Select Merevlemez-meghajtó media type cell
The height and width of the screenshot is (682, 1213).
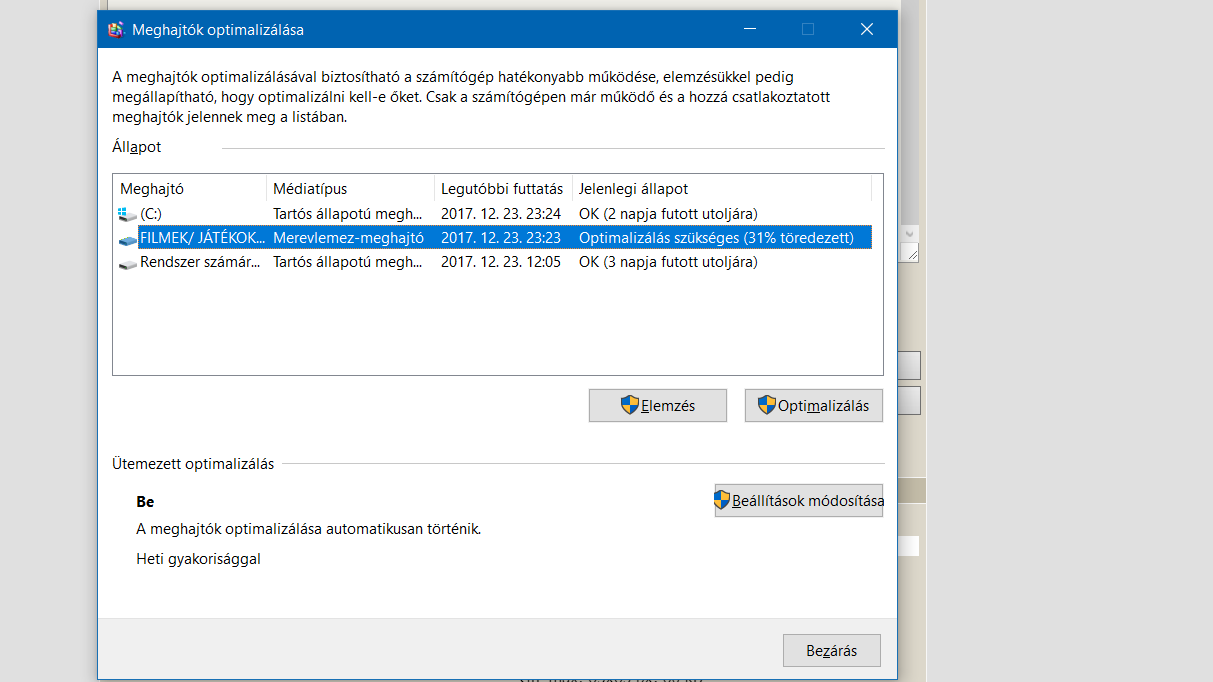[x=349, y=238]
